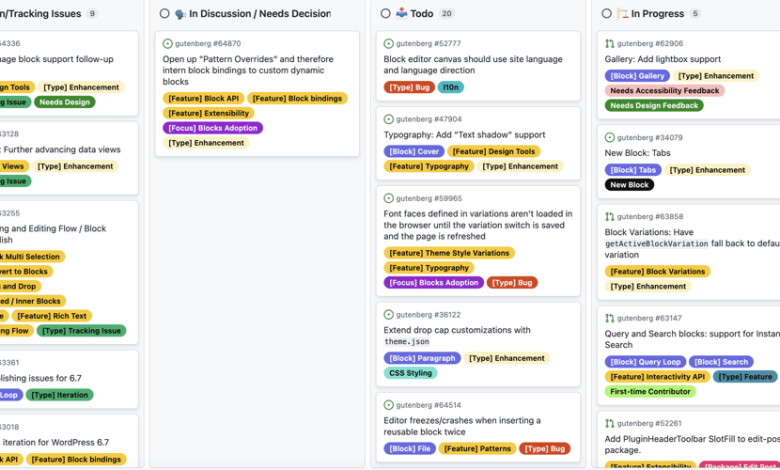Open 'Add PluginHeaderToolbar SlotFill' pull request
780x470 pixels.
692,445
